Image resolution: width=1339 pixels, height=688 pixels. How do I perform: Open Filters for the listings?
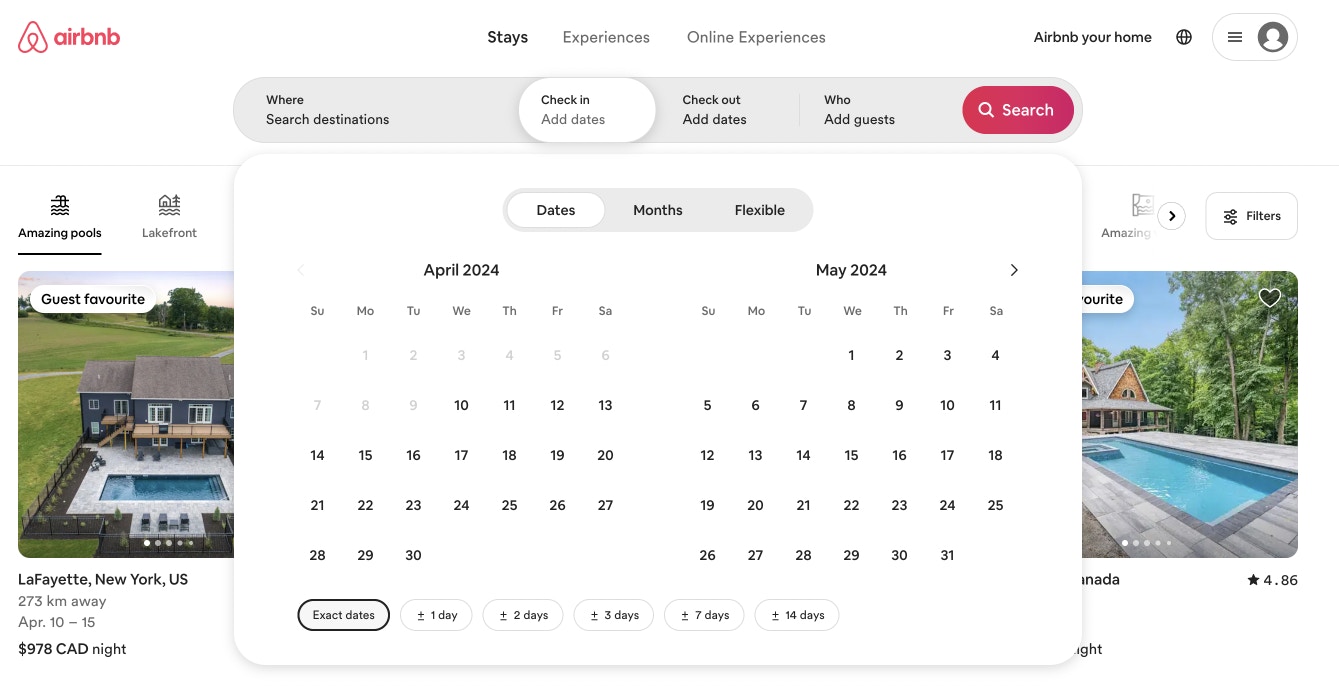(1251, 216)
